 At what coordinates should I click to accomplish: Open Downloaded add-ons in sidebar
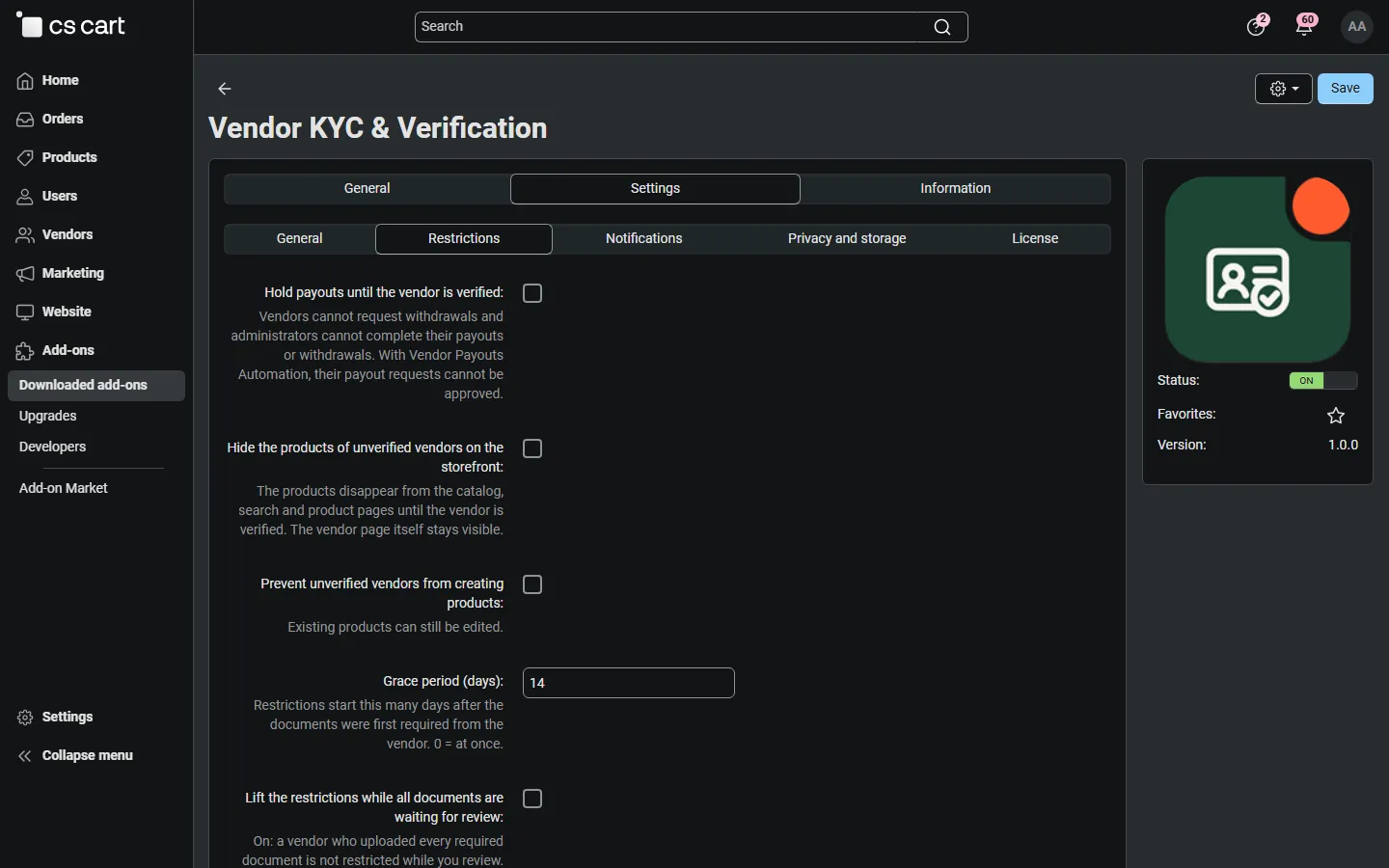click(x=96, y=386)
